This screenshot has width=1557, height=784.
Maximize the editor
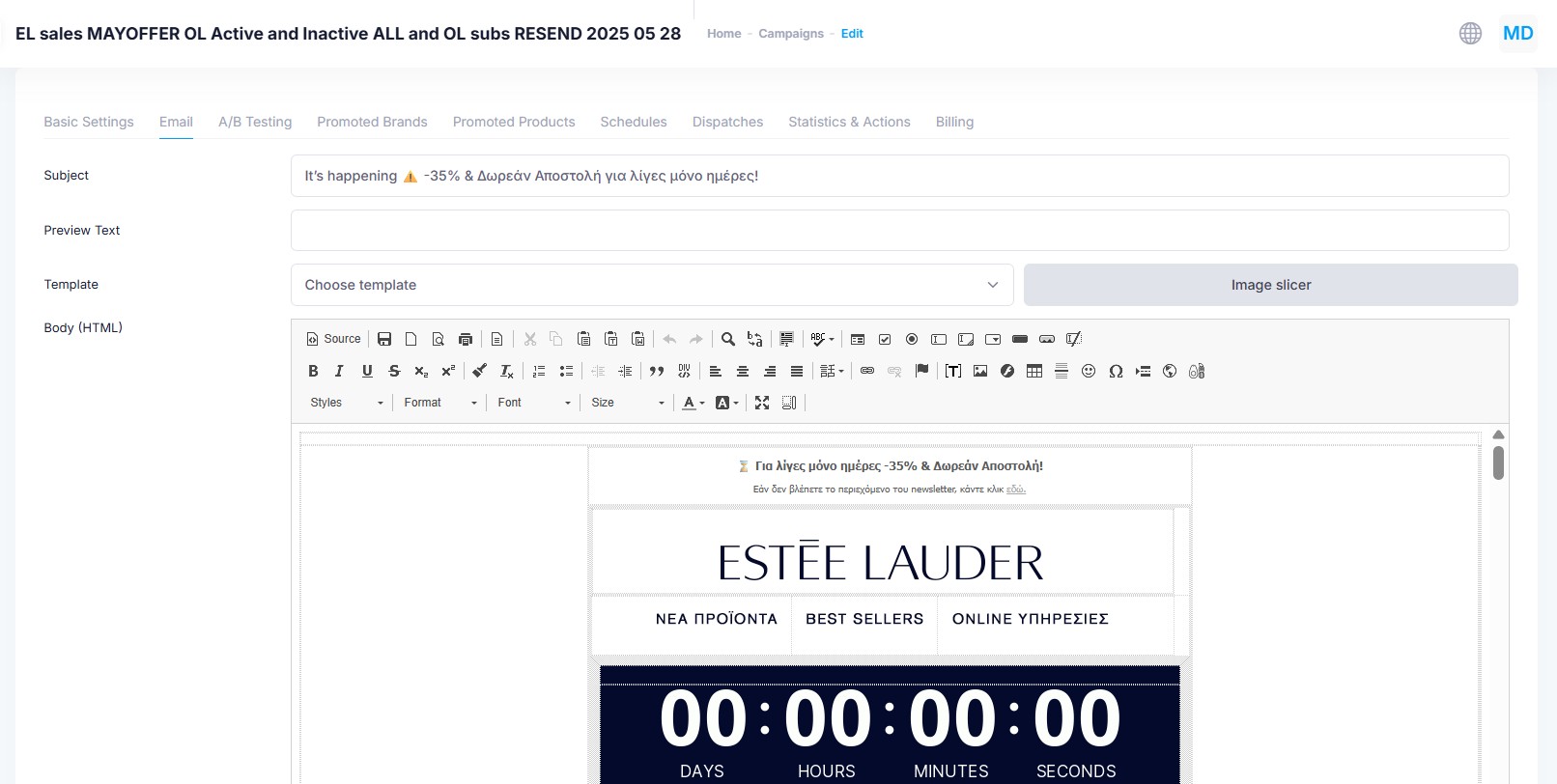coord(762,403)
